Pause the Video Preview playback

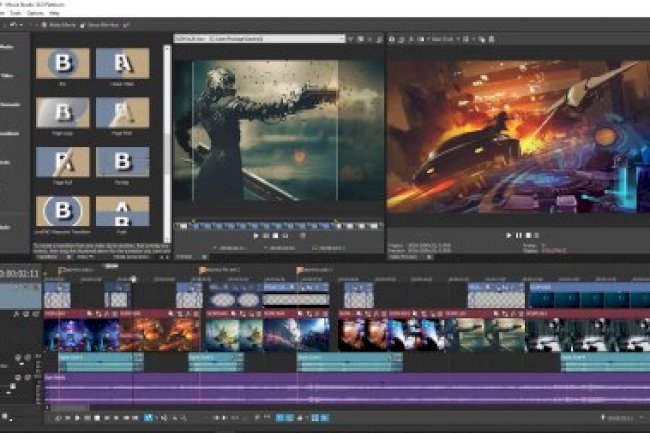[x=519, y=235]
